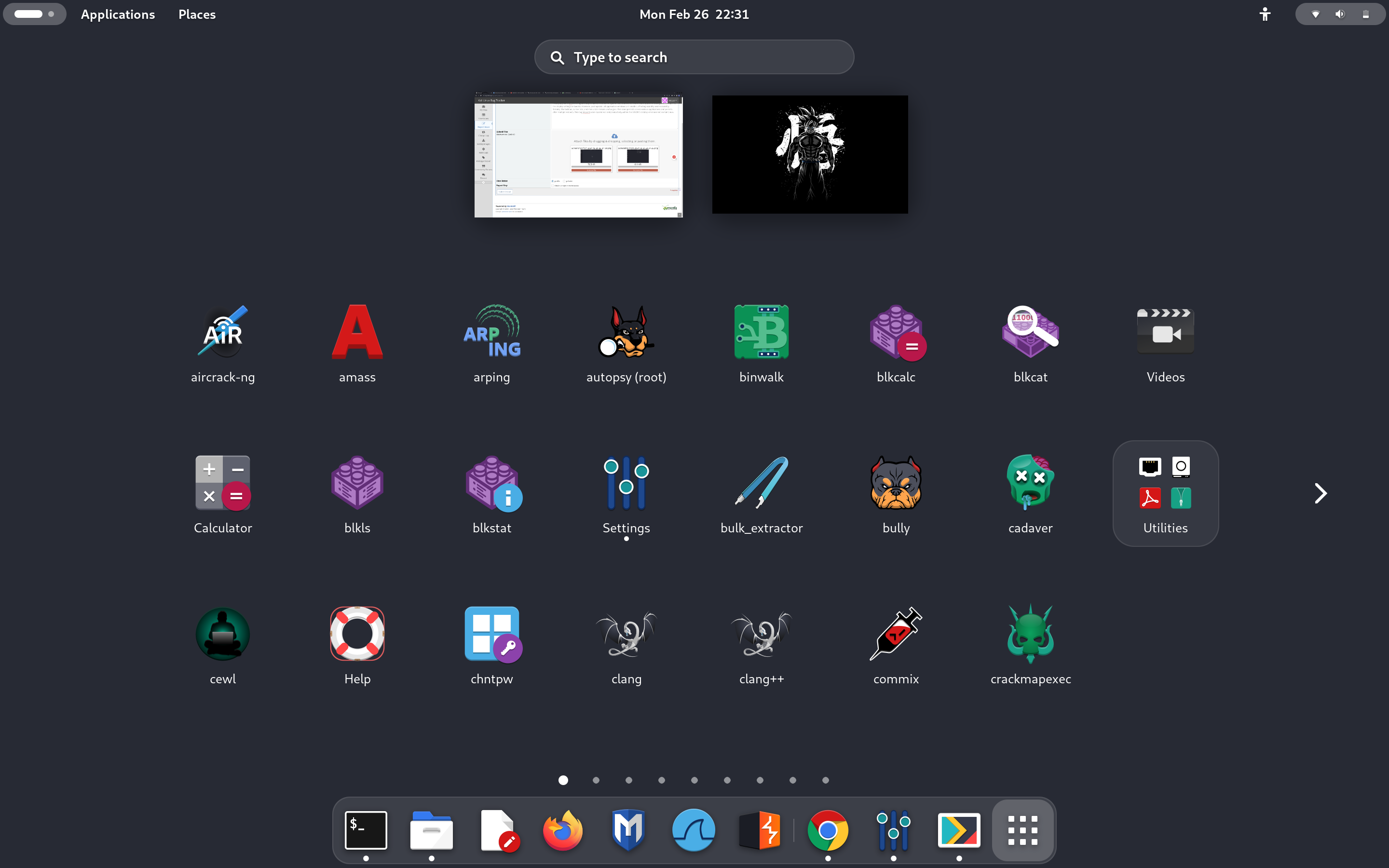Open the system status menu
The image size is (1389, 868).
pyautogui.click(x=1340, y=14)
